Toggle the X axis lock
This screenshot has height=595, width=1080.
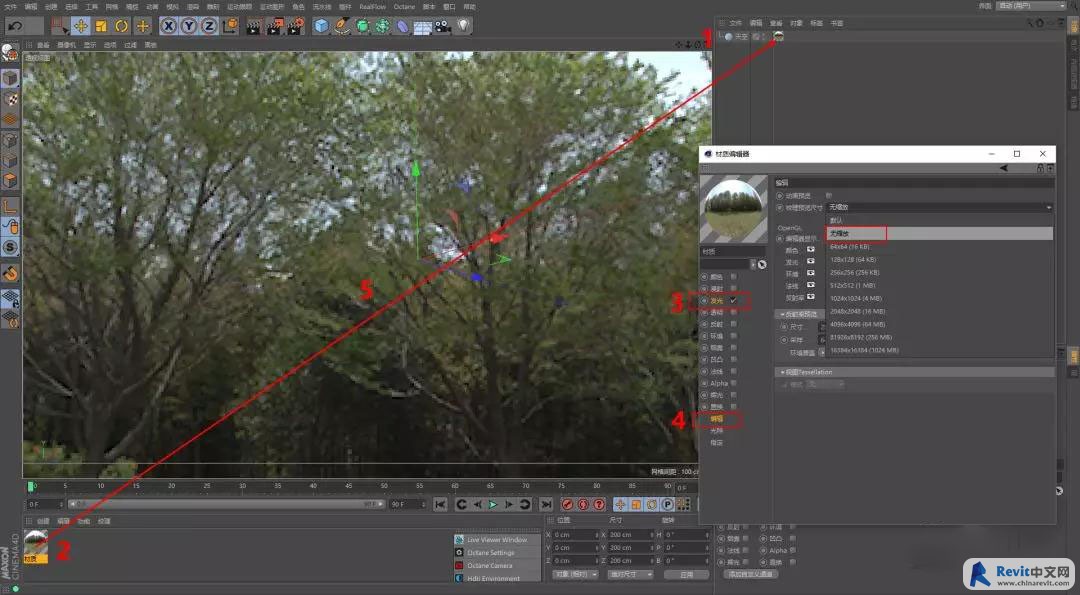169,26
